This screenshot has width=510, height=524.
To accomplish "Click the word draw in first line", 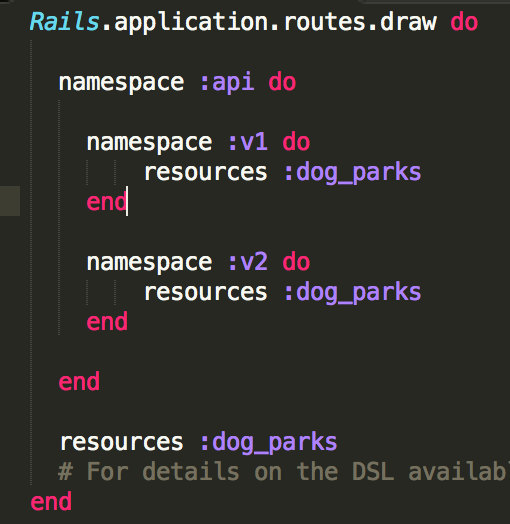I will [408, 22].
